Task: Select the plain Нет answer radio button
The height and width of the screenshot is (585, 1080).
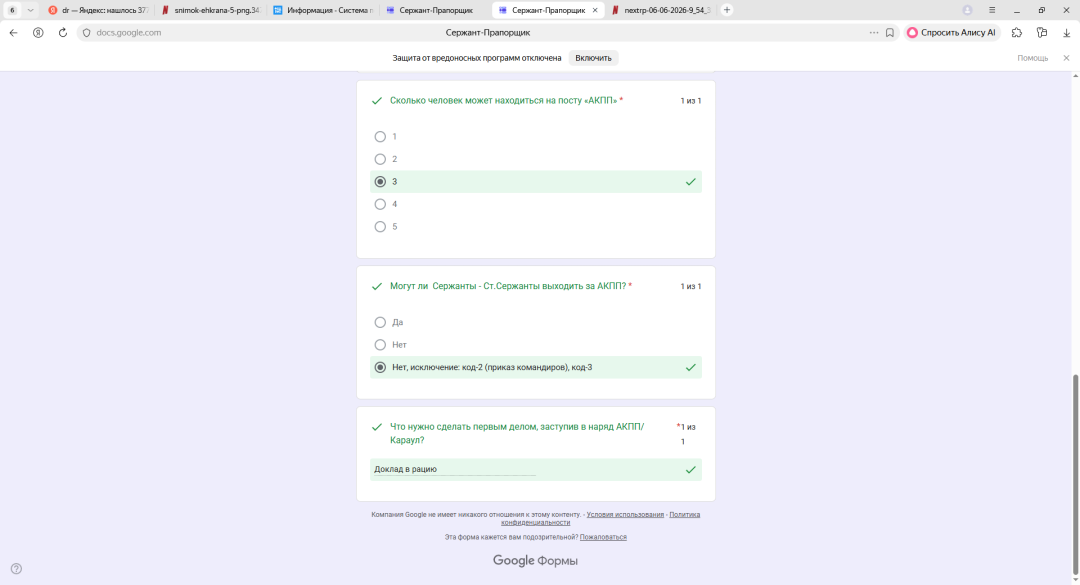Action: (x=380, y=345)
